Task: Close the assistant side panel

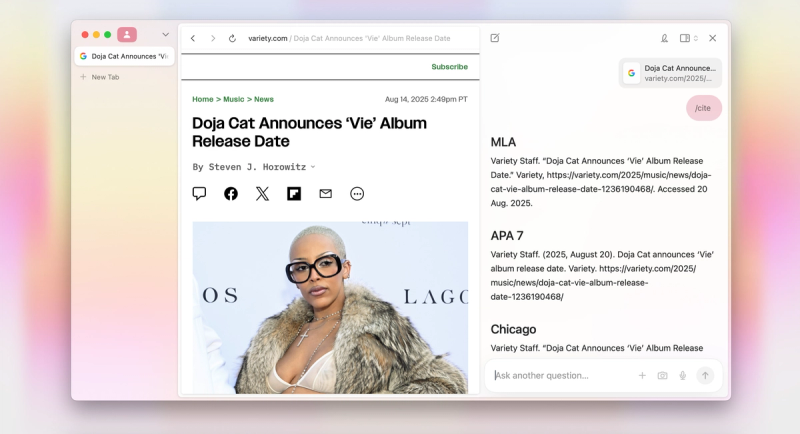Action: pos(713,38)
